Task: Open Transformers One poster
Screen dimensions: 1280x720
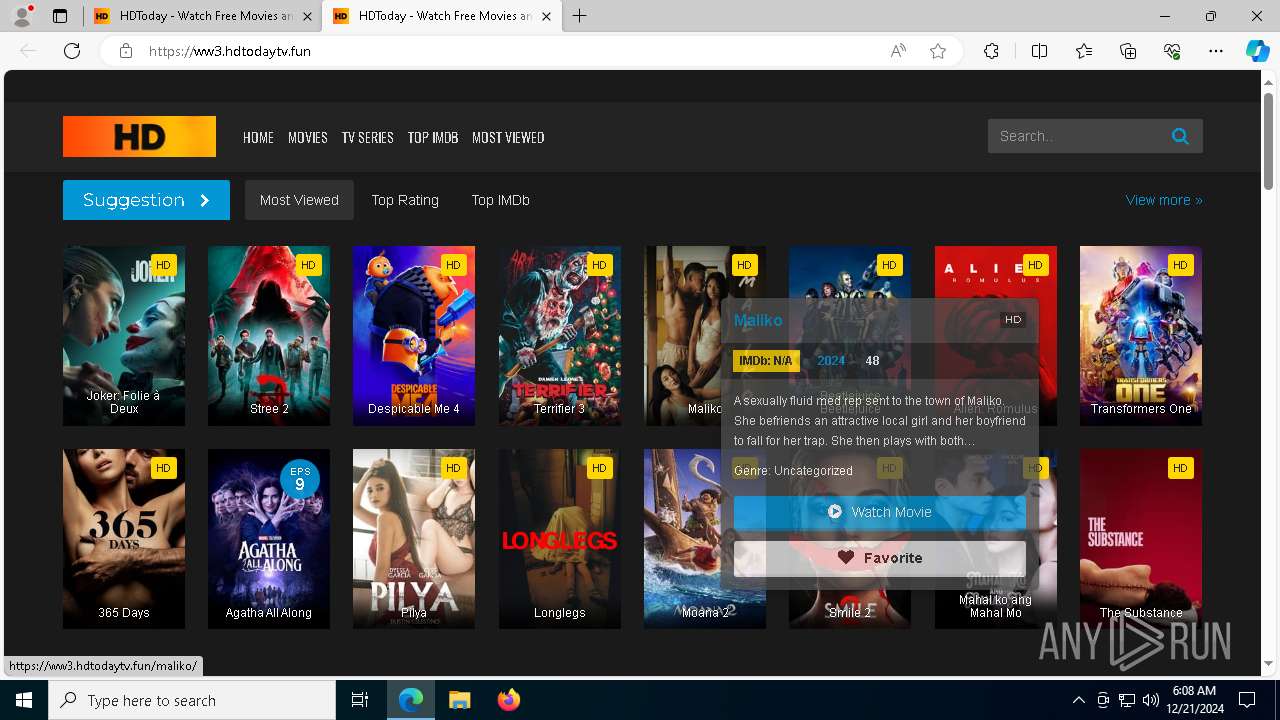Action: 1141,336
